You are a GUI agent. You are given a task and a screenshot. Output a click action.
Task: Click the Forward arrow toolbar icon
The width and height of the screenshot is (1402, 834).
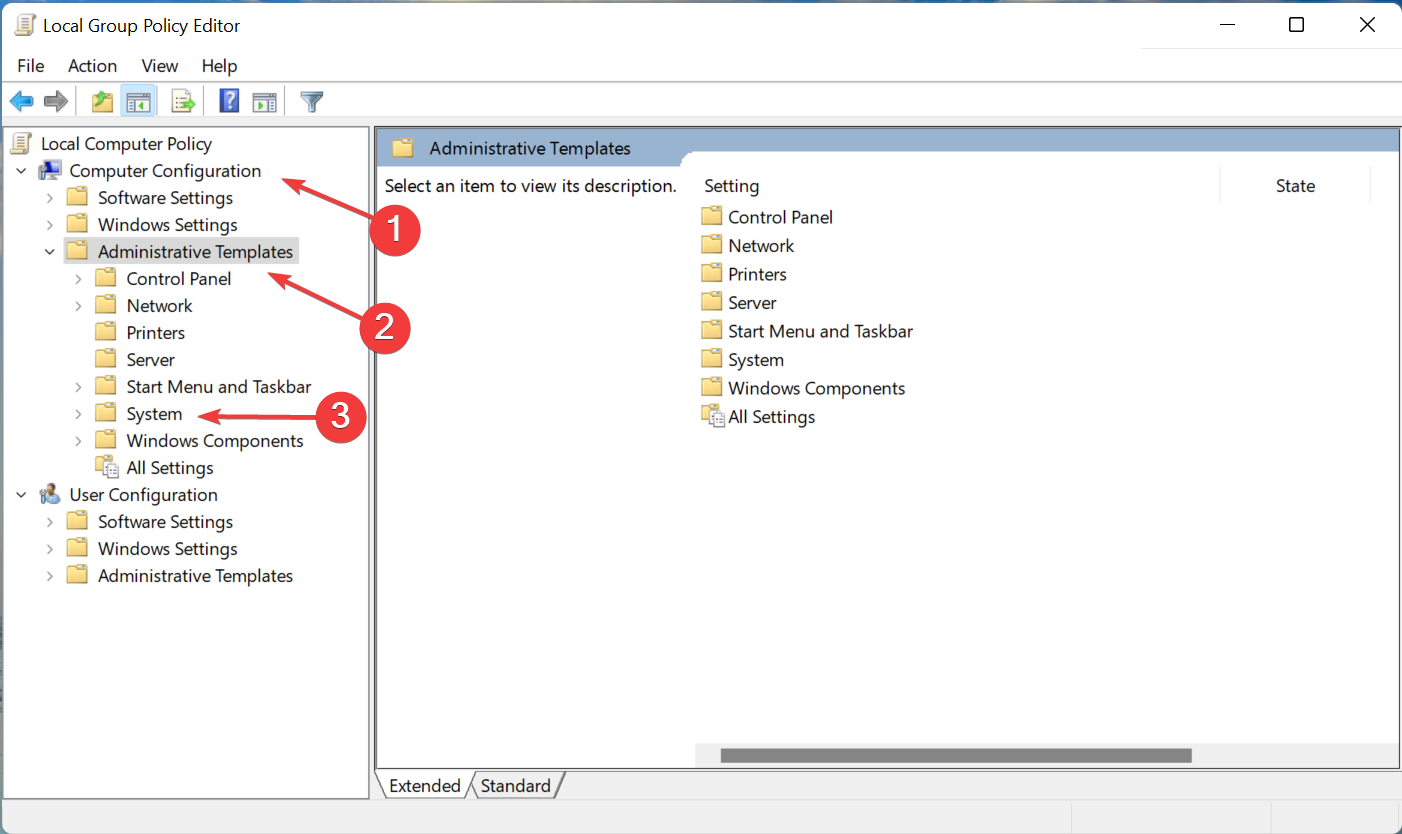point(56,101)
